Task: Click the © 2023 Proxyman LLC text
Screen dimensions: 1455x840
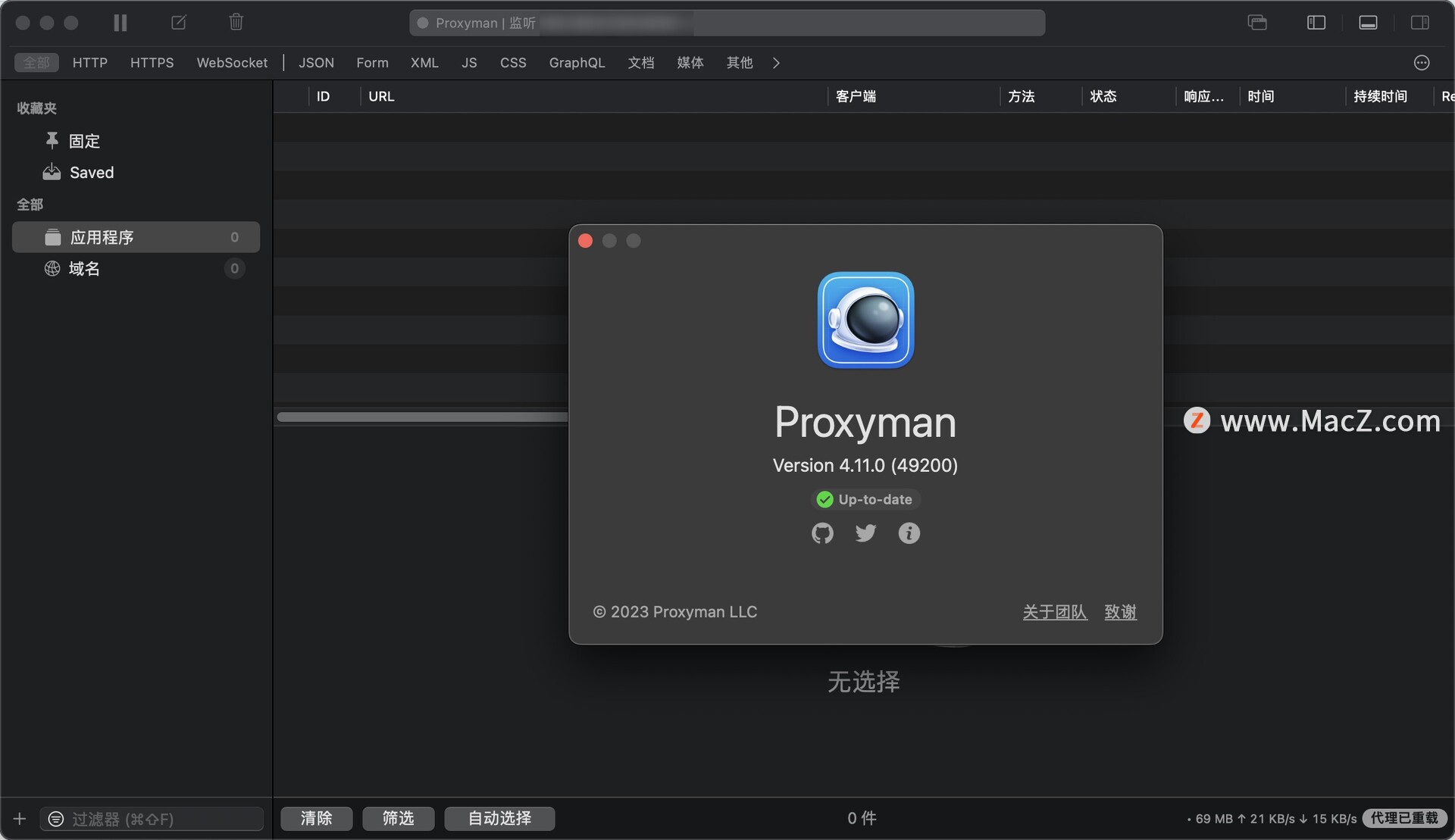Action: click(674, 612)
